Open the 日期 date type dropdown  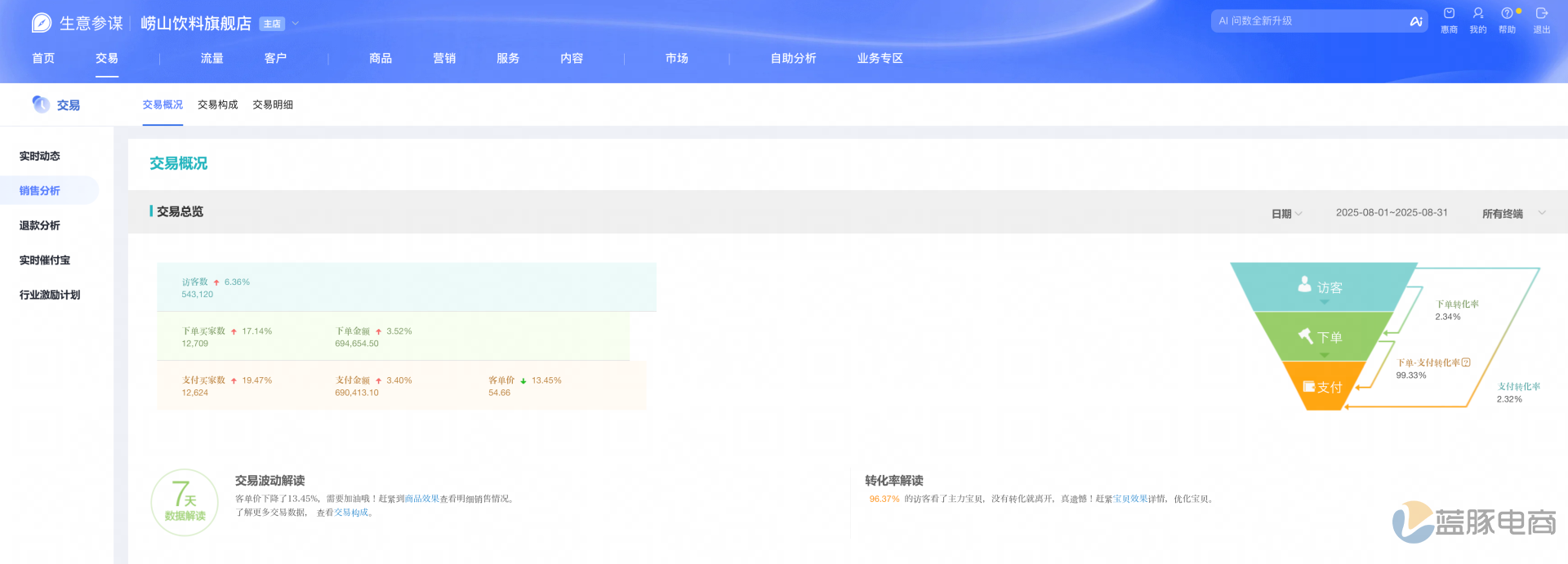click(x=1287, y=214)
